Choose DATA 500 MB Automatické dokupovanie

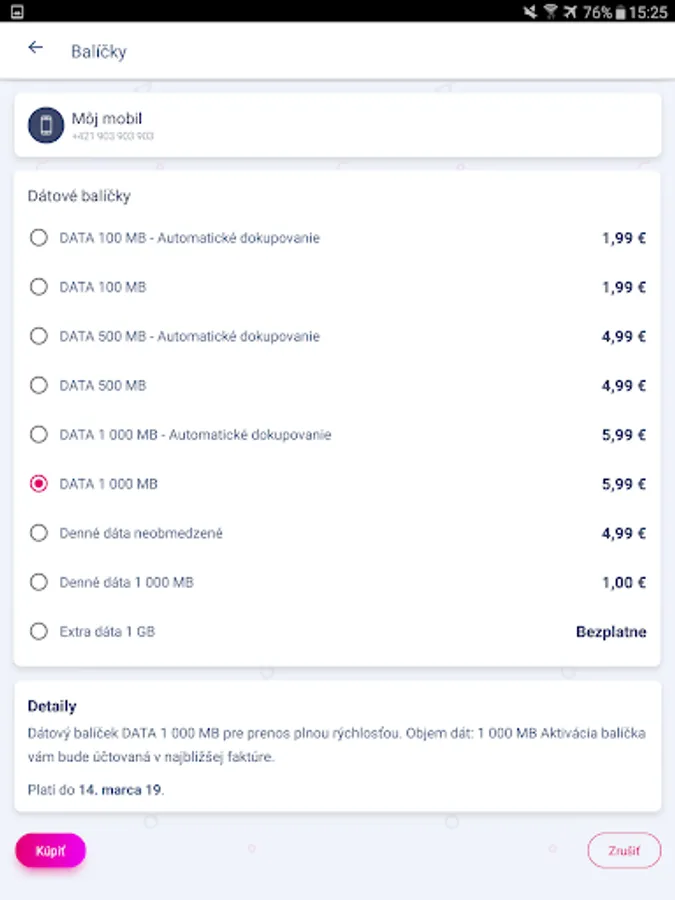tap(39, 336)
